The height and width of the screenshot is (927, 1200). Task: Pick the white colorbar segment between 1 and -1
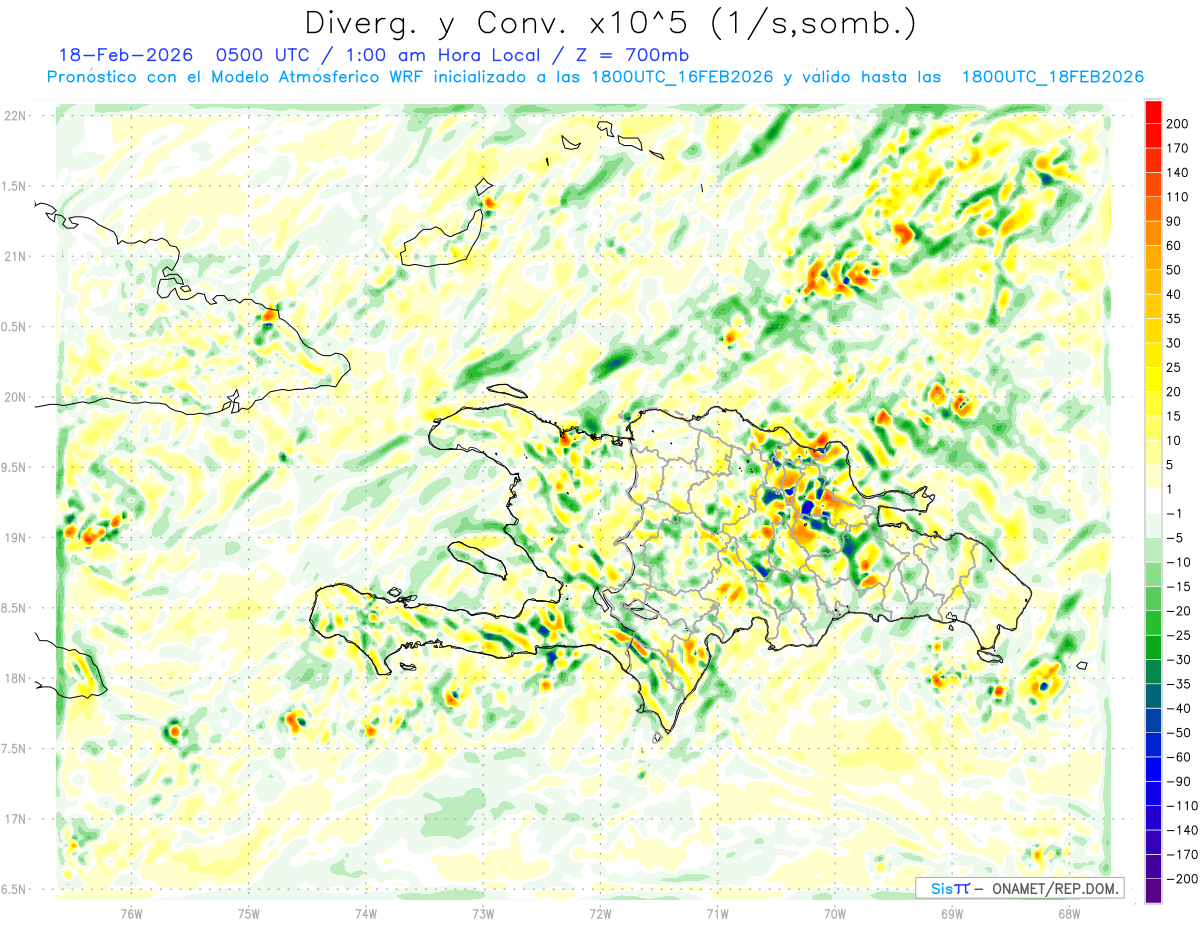click(1154, 502)
